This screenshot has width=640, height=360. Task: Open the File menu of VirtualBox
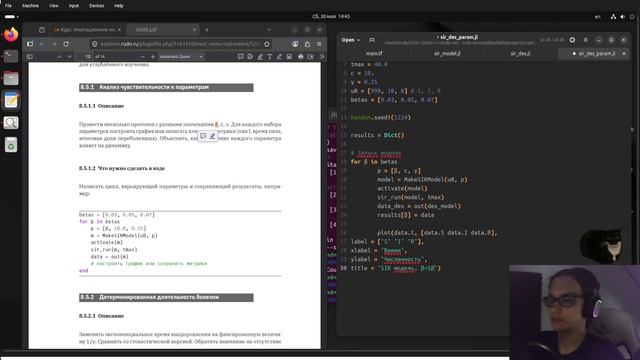(x=8, y=6)
